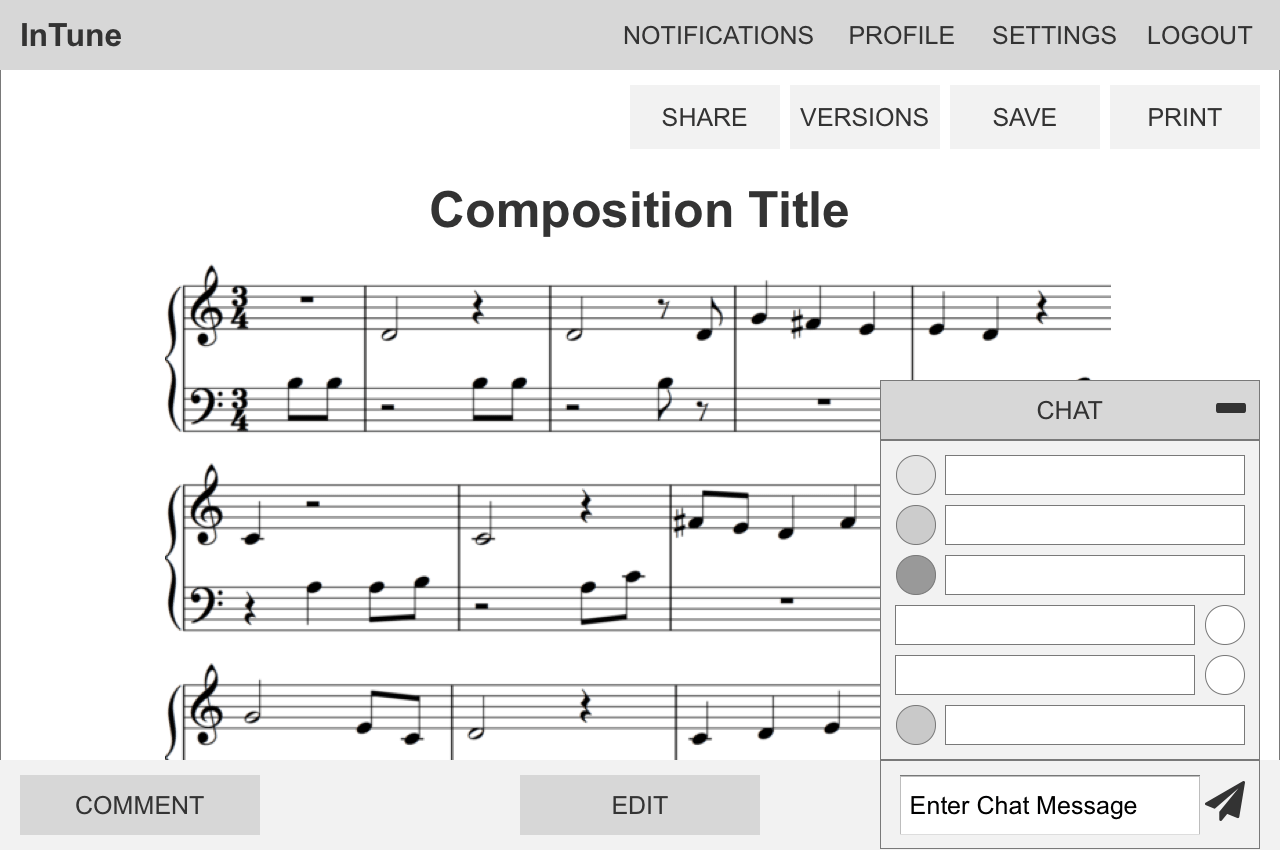Click the Composition Title heading

[639, 211]
